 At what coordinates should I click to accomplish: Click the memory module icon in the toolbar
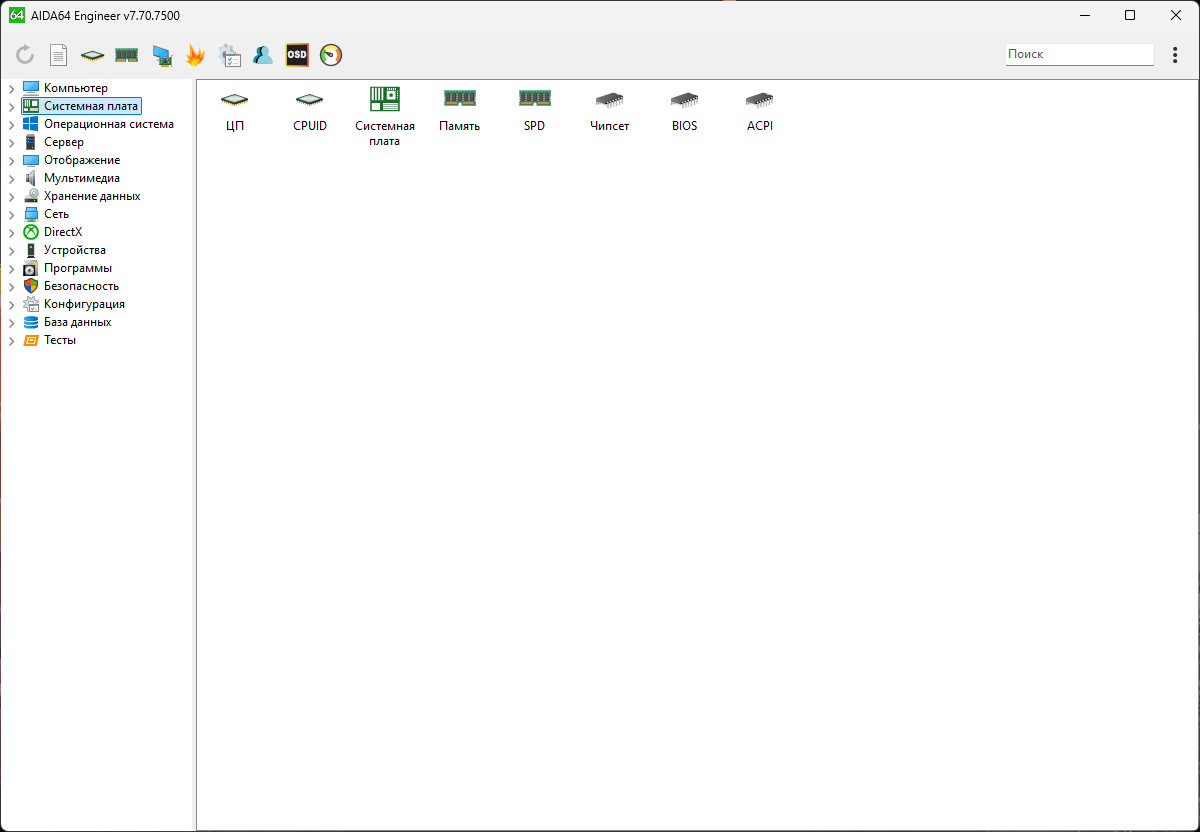(x=126, y=55)
